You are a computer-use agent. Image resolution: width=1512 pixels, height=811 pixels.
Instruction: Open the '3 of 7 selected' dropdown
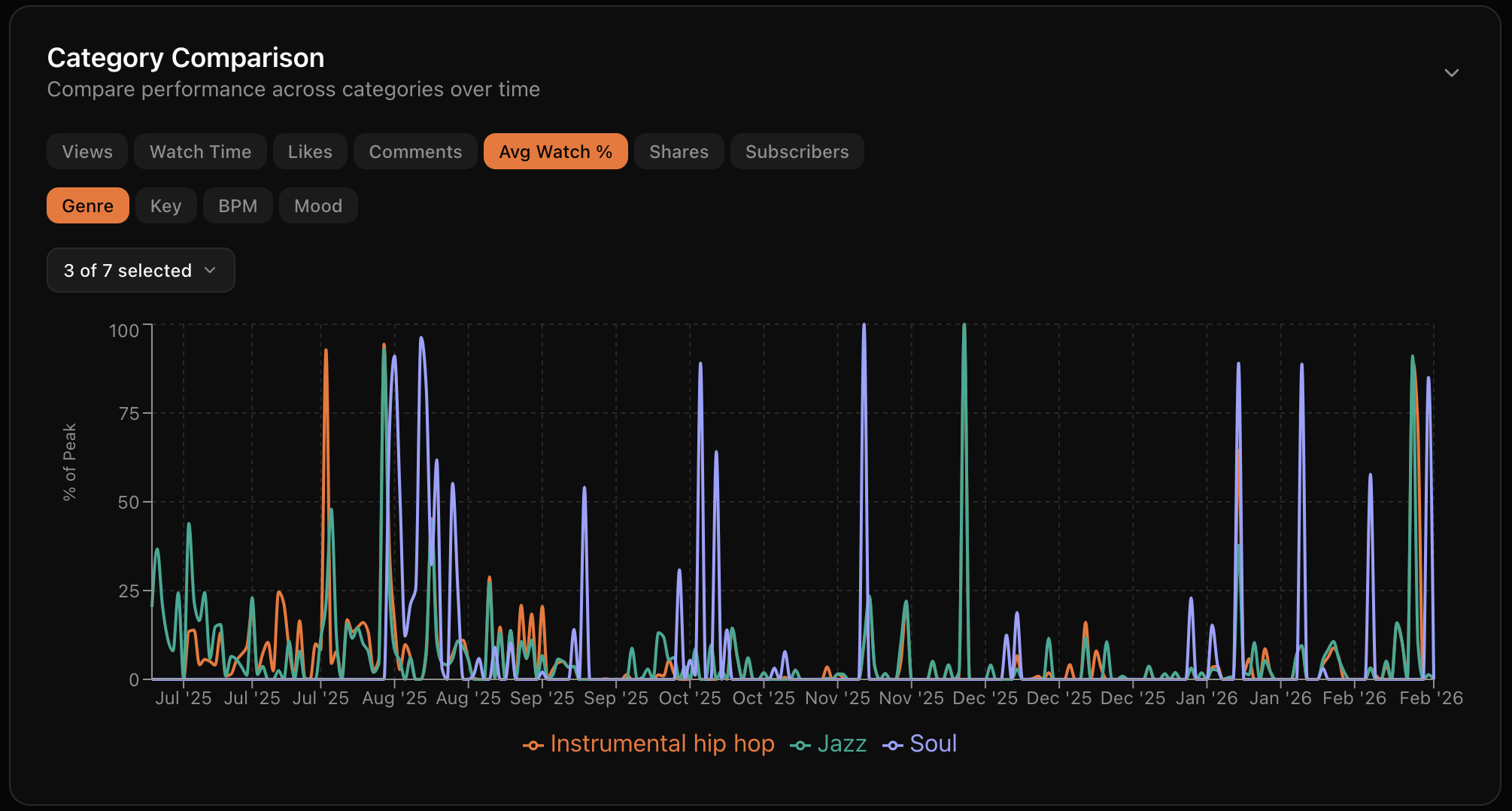(140, 270)
